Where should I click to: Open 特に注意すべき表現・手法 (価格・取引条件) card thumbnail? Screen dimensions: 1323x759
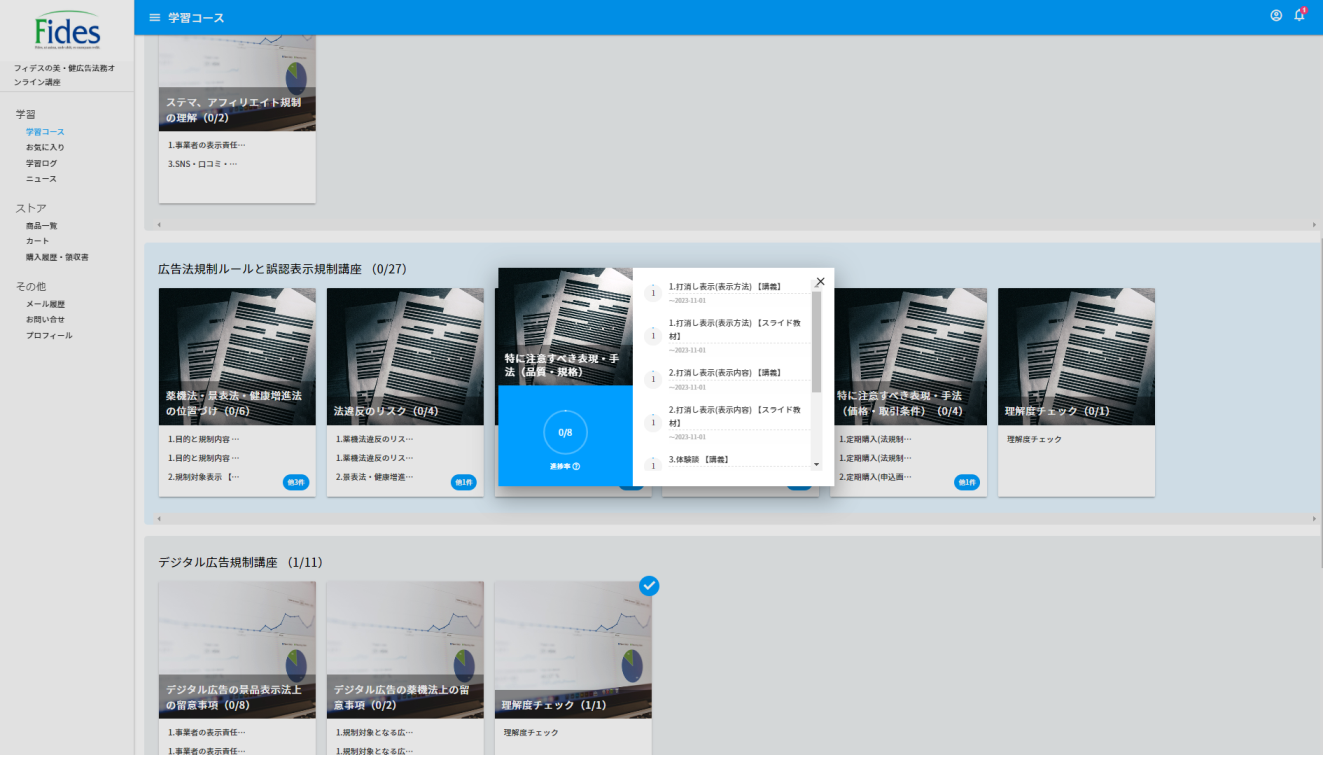pos(909,357)
